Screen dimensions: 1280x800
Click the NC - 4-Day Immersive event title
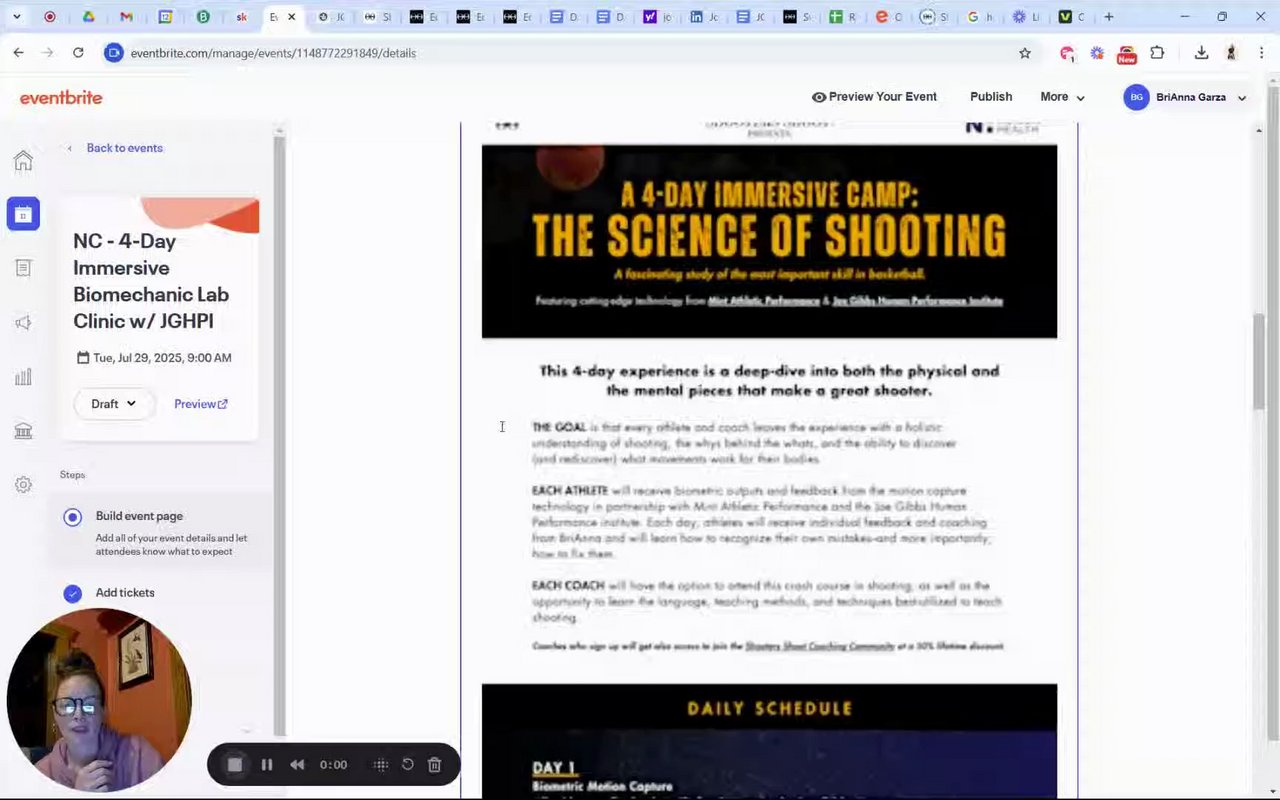(151, 281)
